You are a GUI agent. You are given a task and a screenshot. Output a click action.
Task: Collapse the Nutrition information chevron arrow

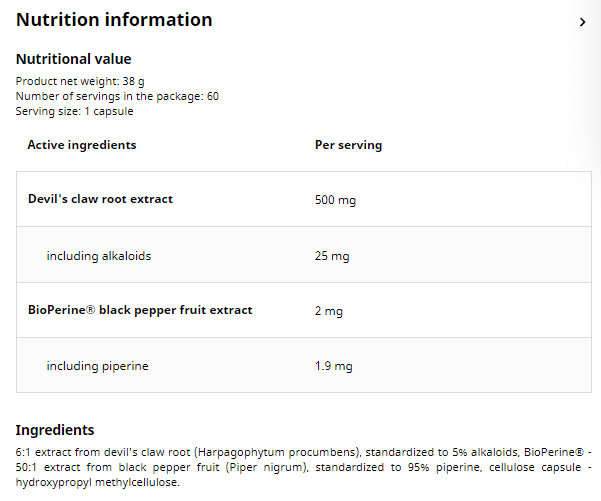pos(582,22)
